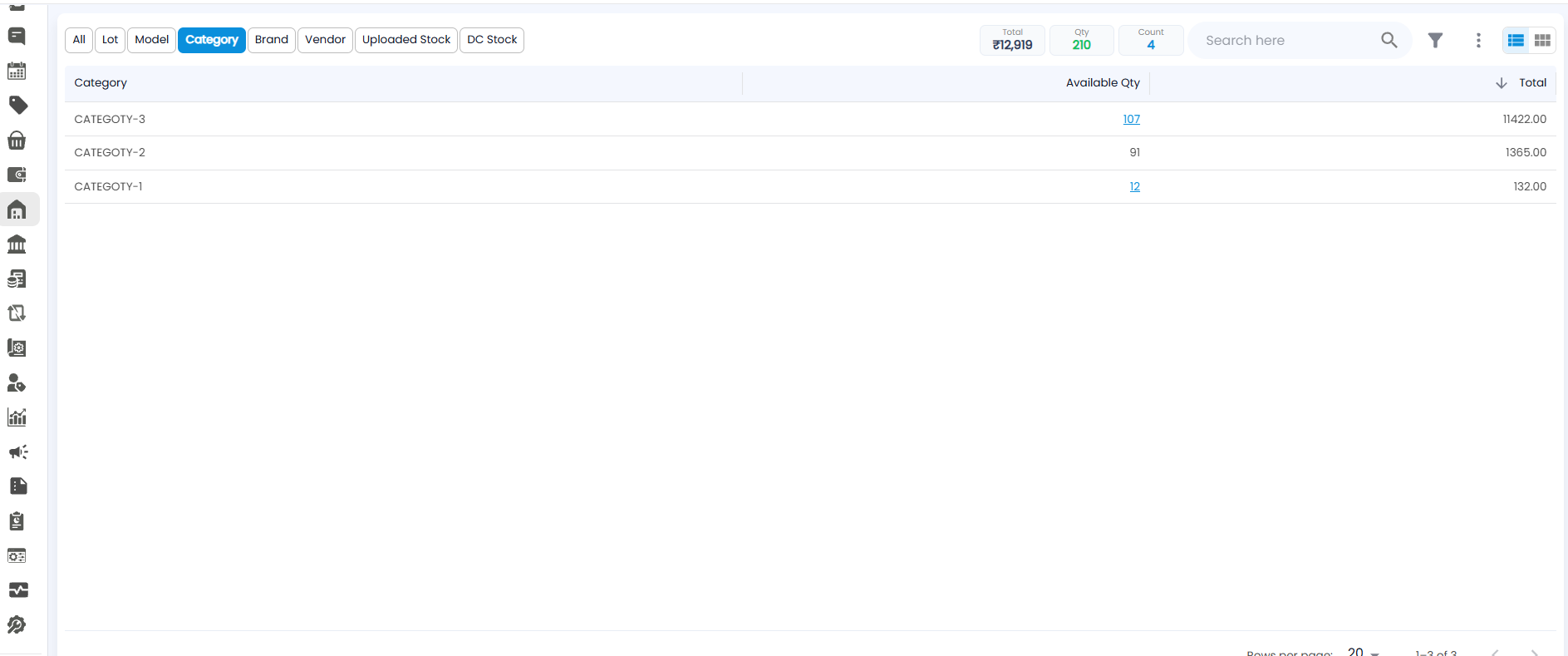Image resolution: width=1568 pixels, height=656 pixels.
Task: Switch to list view layout
Action: (1516, 40)
